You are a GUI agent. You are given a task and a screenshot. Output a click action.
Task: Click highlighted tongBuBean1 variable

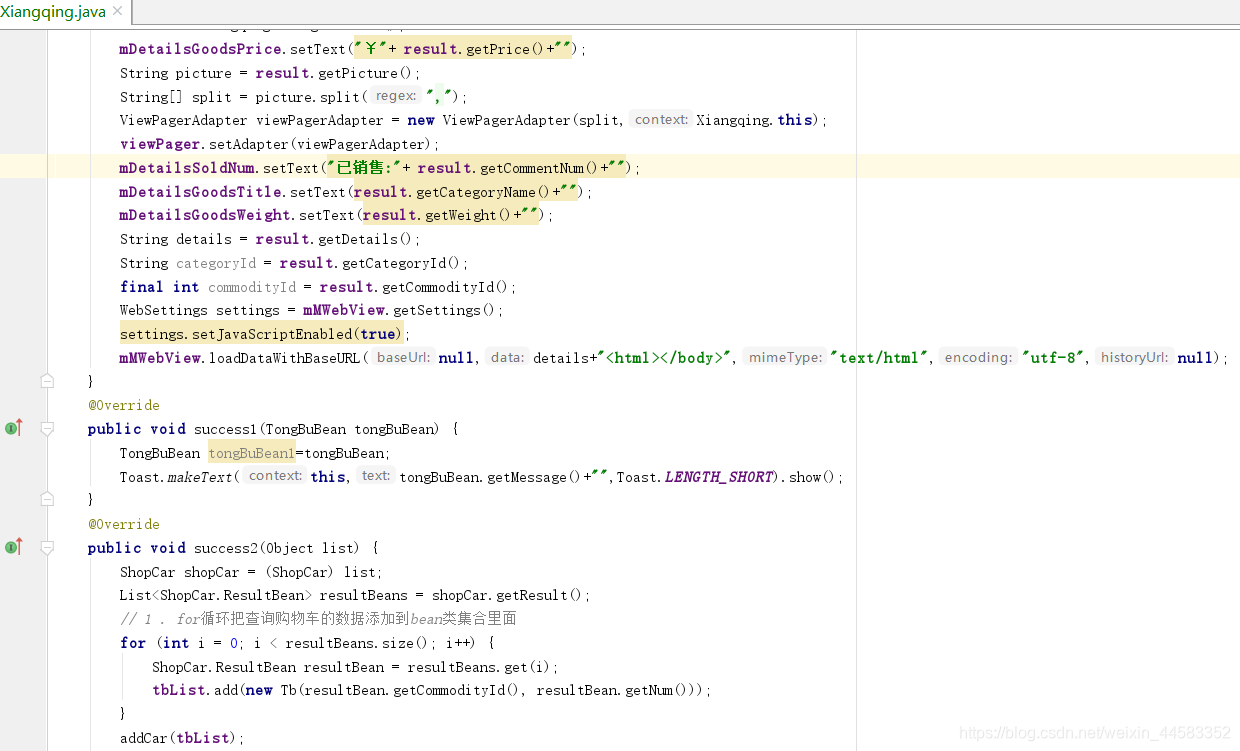[252, 453]
